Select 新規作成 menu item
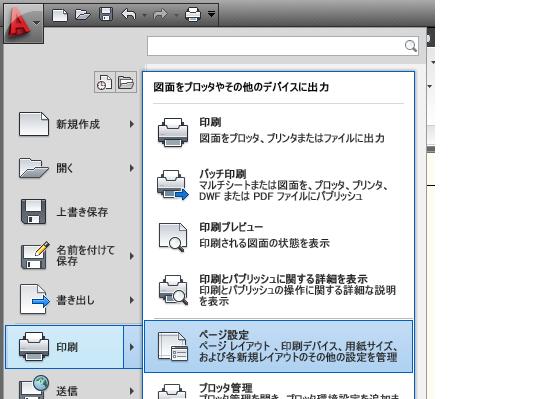Viewport: 534px width, 399px height. (74, 124)
